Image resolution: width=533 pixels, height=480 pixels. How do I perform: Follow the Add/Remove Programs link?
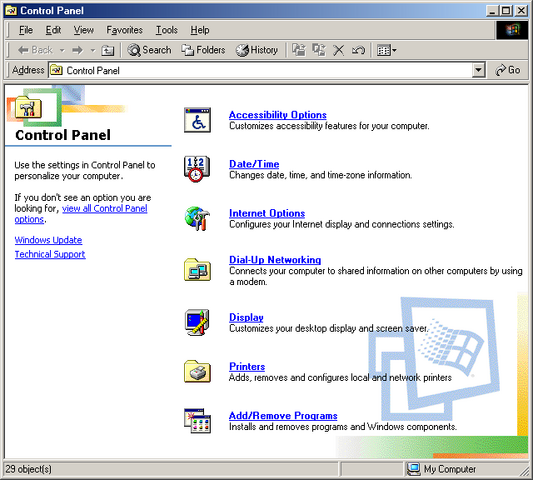(283, 416)
